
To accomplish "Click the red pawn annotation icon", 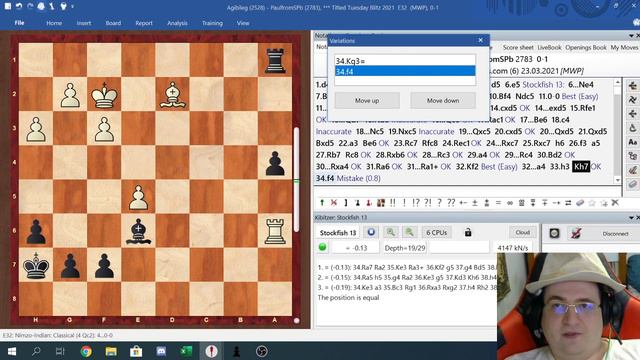I will [x=369, y=202].
